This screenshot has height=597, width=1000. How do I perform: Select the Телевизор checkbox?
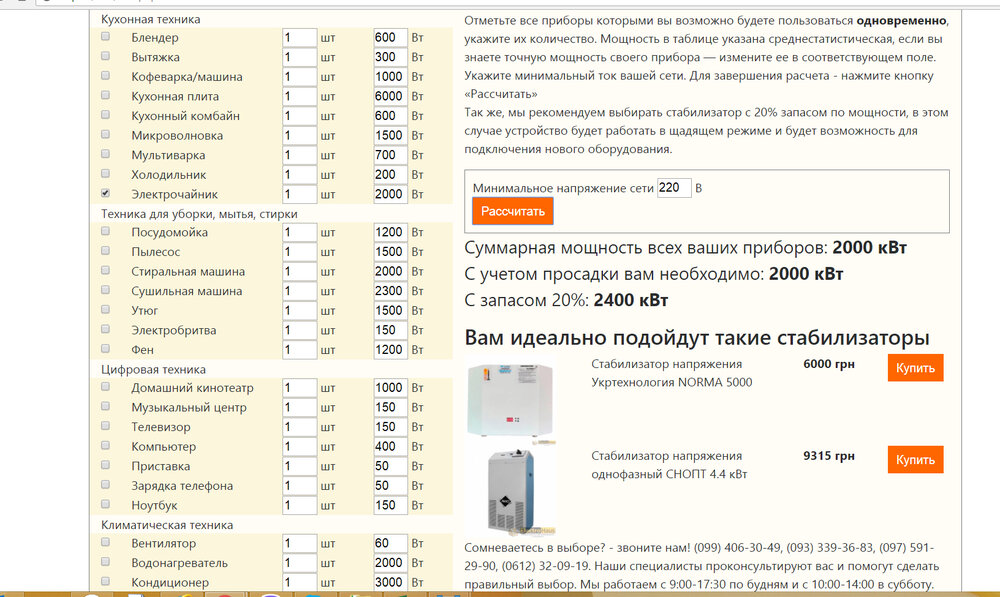pyautogui.click(x=106, y=427)
